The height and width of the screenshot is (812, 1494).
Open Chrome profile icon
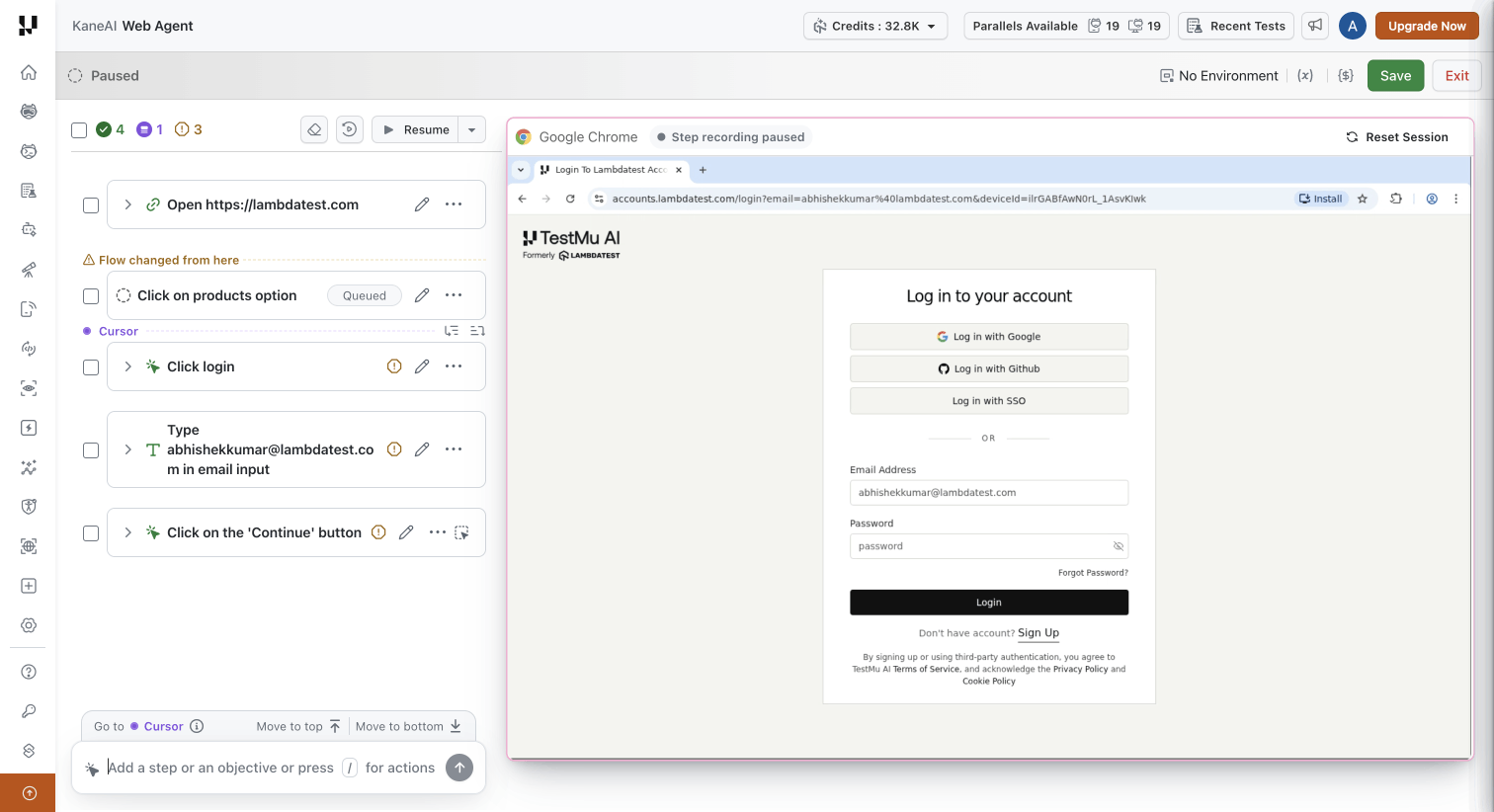1432,199
